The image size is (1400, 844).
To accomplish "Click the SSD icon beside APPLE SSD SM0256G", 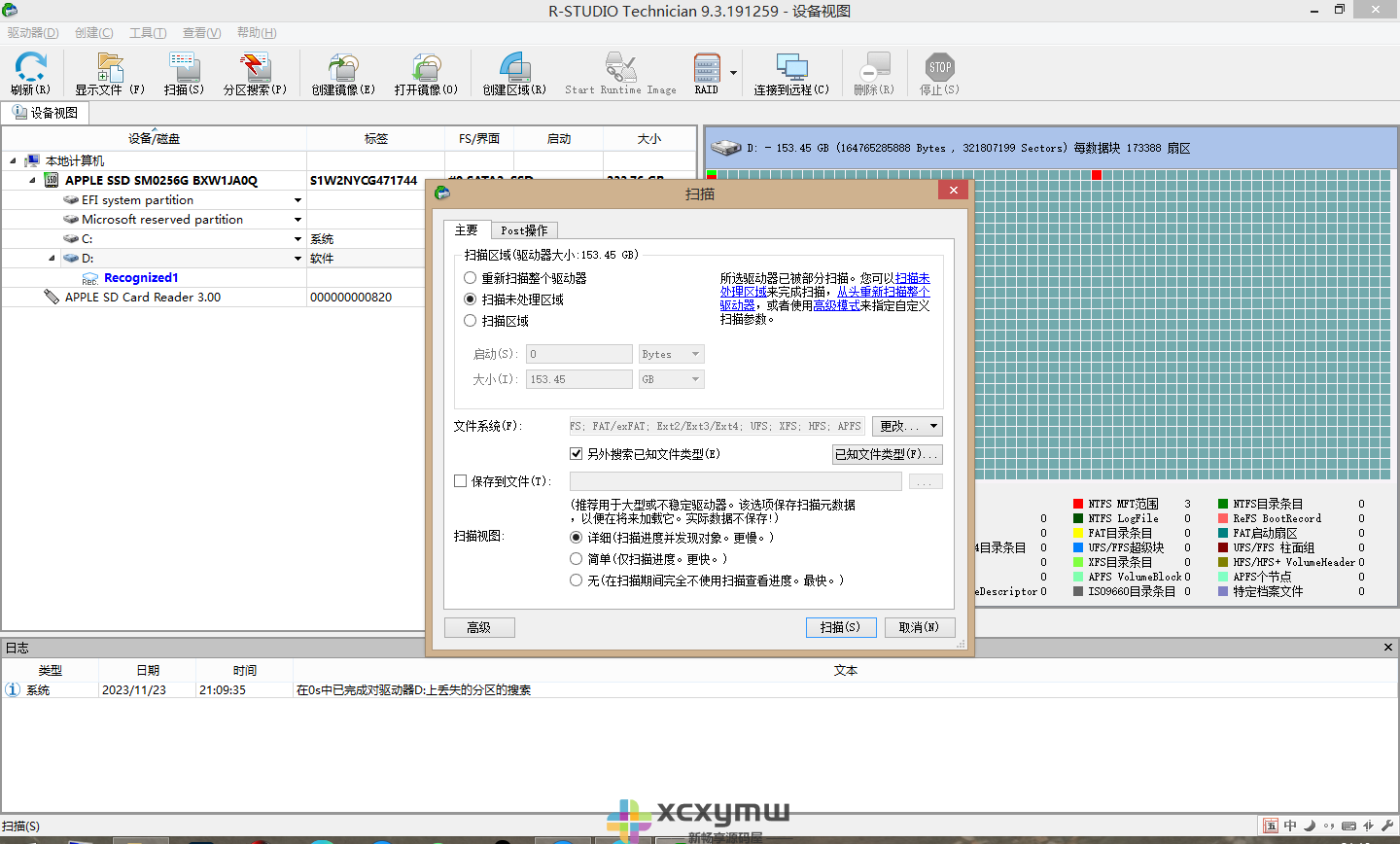I will [52, 180].
